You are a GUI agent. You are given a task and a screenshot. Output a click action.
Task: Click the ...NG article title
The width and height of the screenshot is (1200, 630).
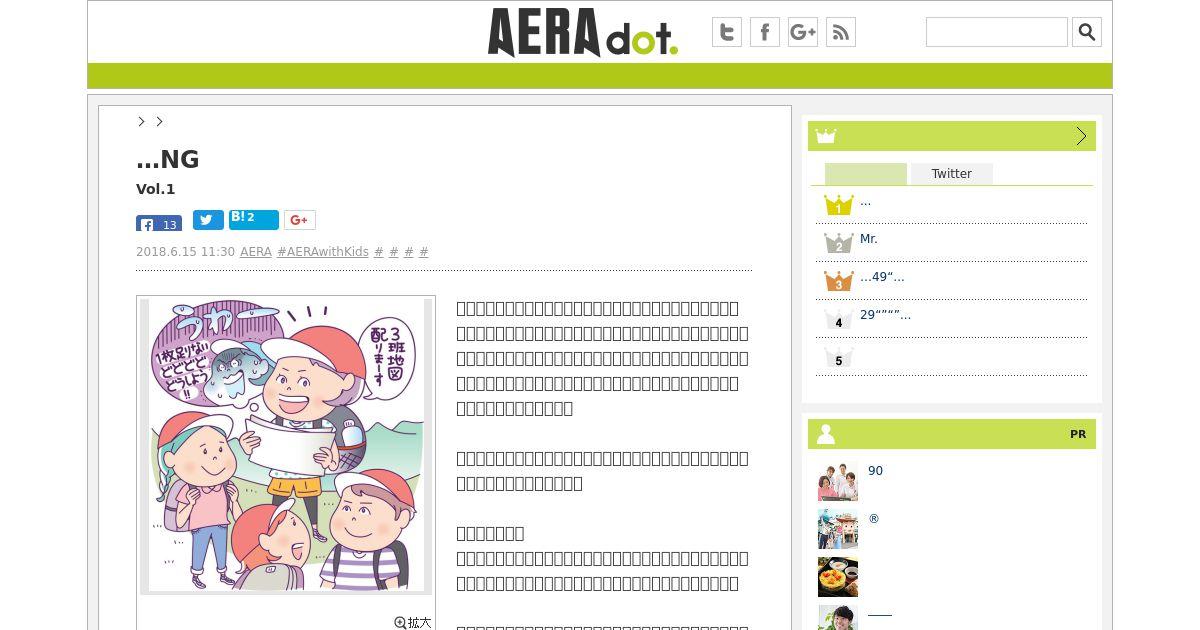[168, 159]
